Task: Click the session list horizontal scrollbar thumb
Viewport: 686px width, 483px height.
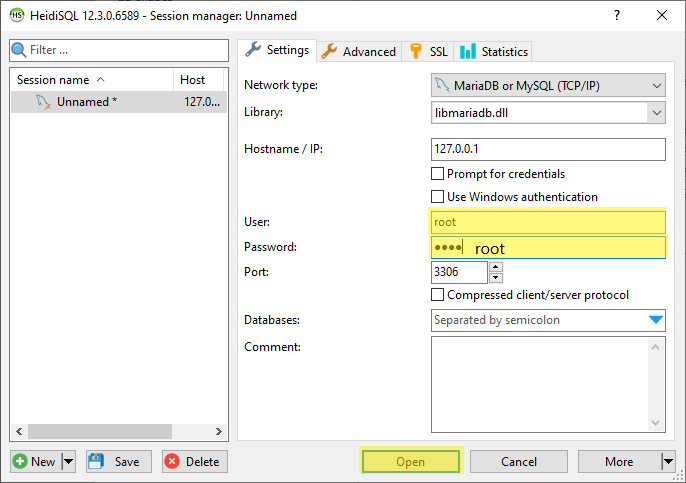Action: pos(100,431)
